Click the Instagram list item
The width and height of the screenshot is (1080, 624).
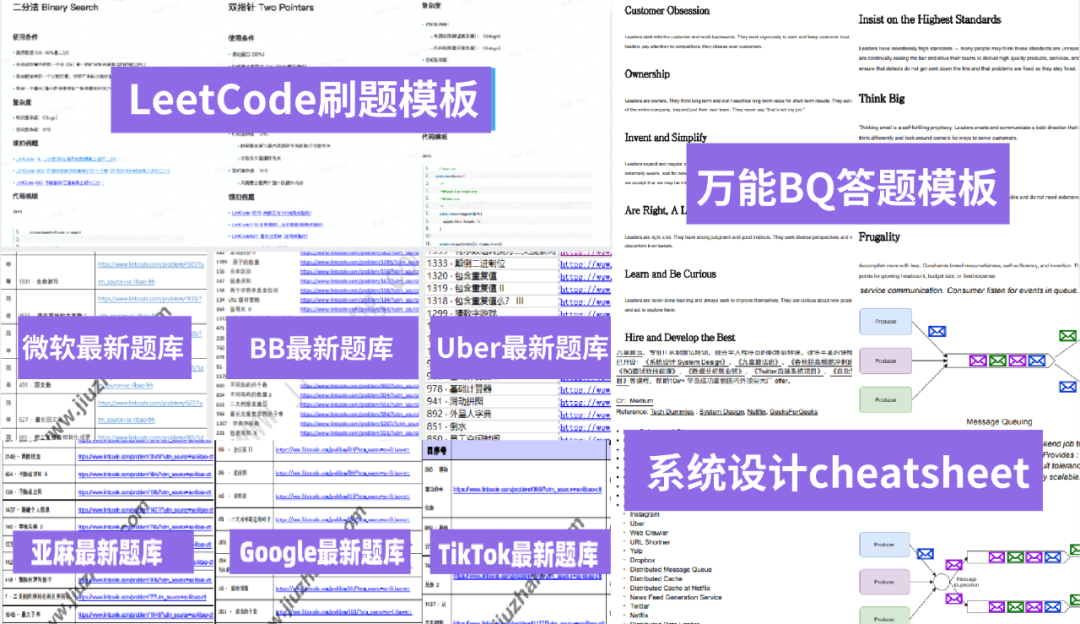[x=644, y=514]
